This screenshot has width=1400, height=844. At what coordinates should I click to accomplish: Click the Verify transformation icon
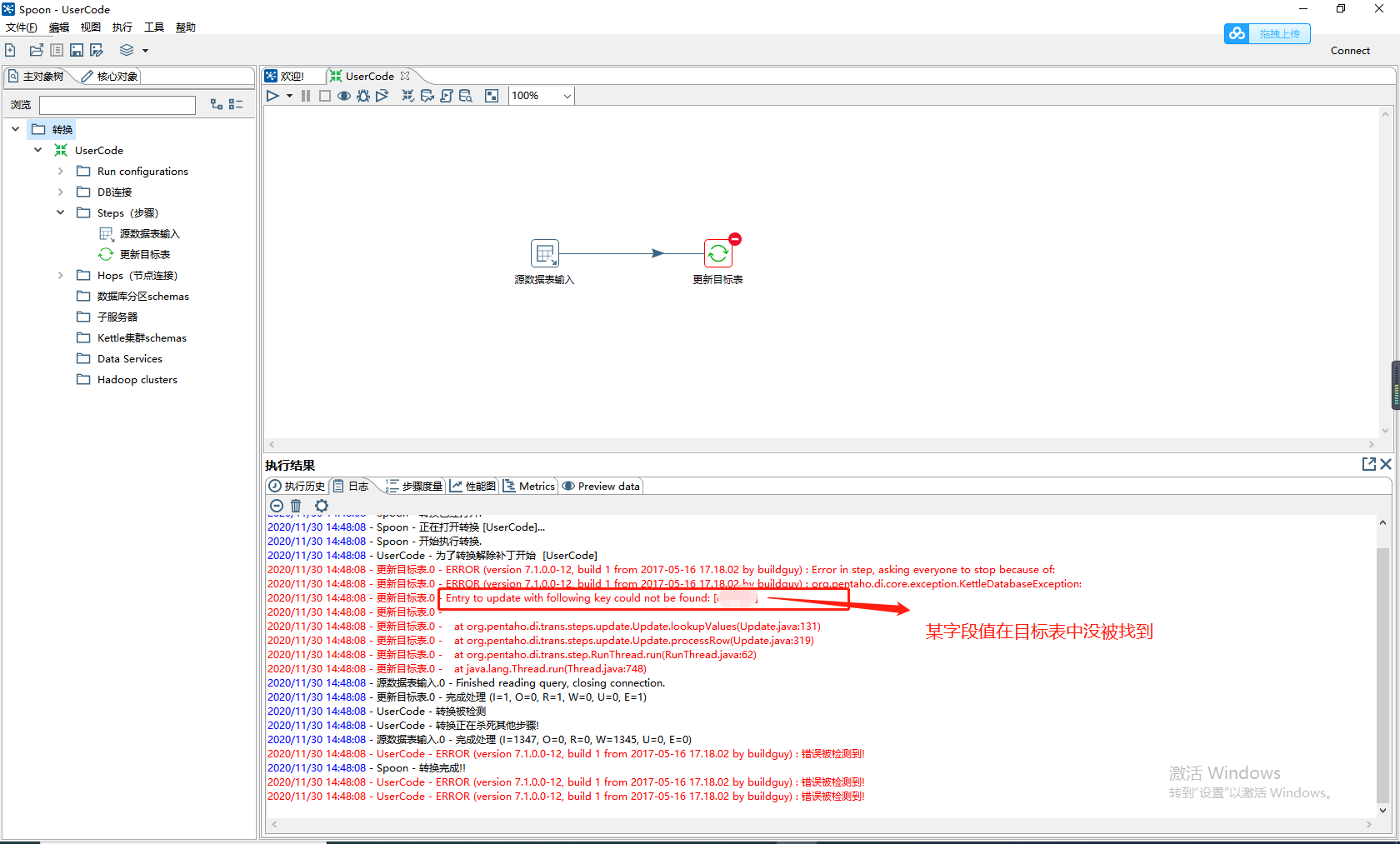pos(407,96)
